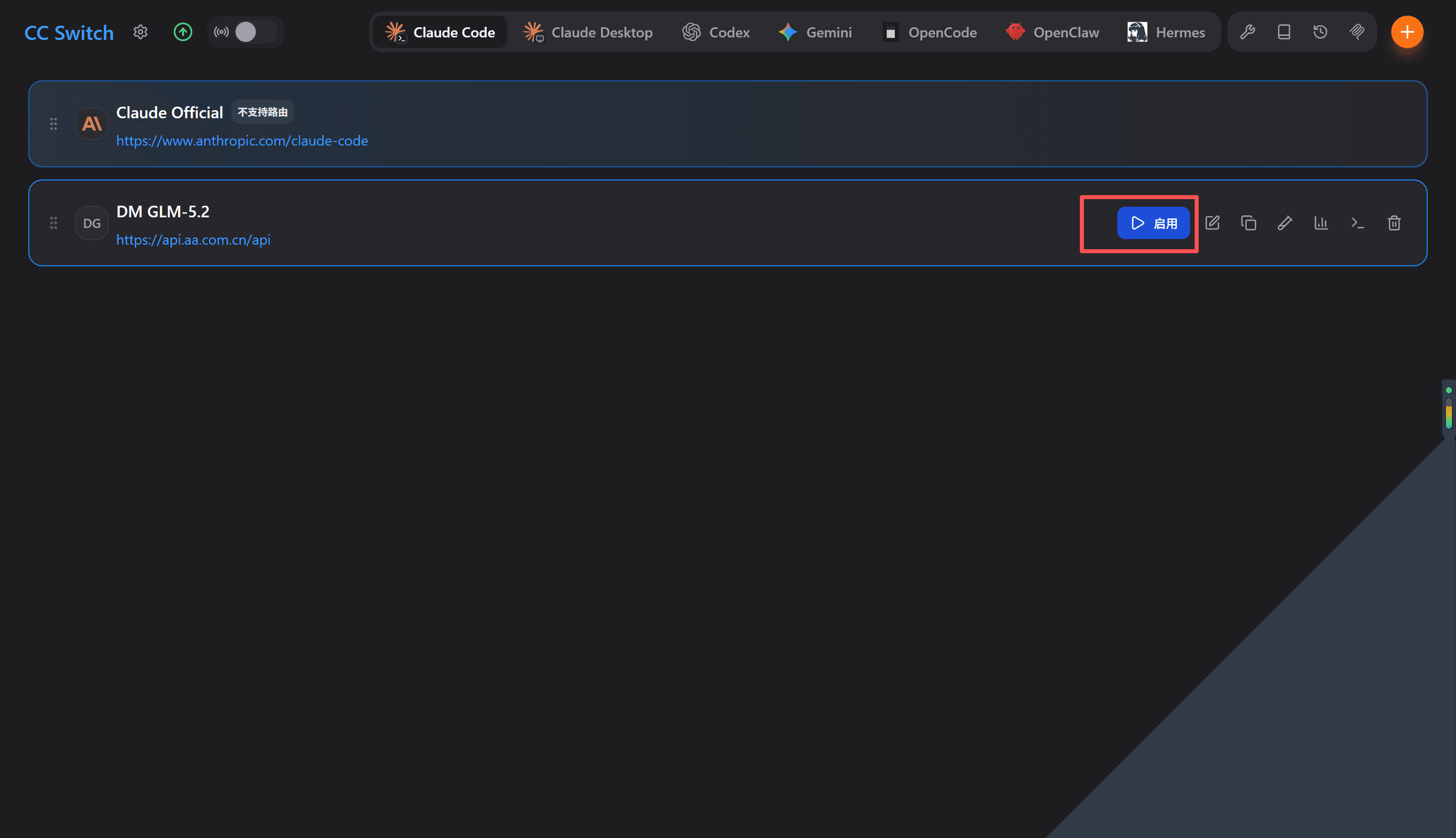Screen dimensions: 1456x838
Task: Open terminal for DM GLM-5.2
Action: pyautogui.click(x=1357, y=223)
